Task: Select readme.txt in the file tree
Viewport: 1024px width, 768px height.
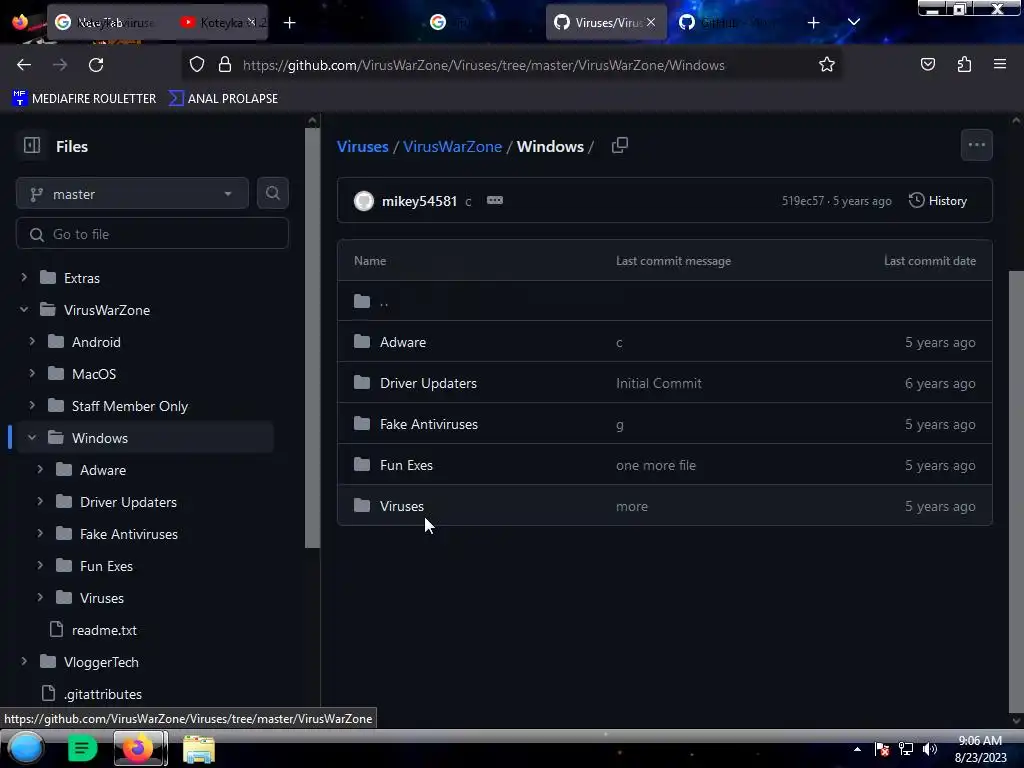Action: 104,630
